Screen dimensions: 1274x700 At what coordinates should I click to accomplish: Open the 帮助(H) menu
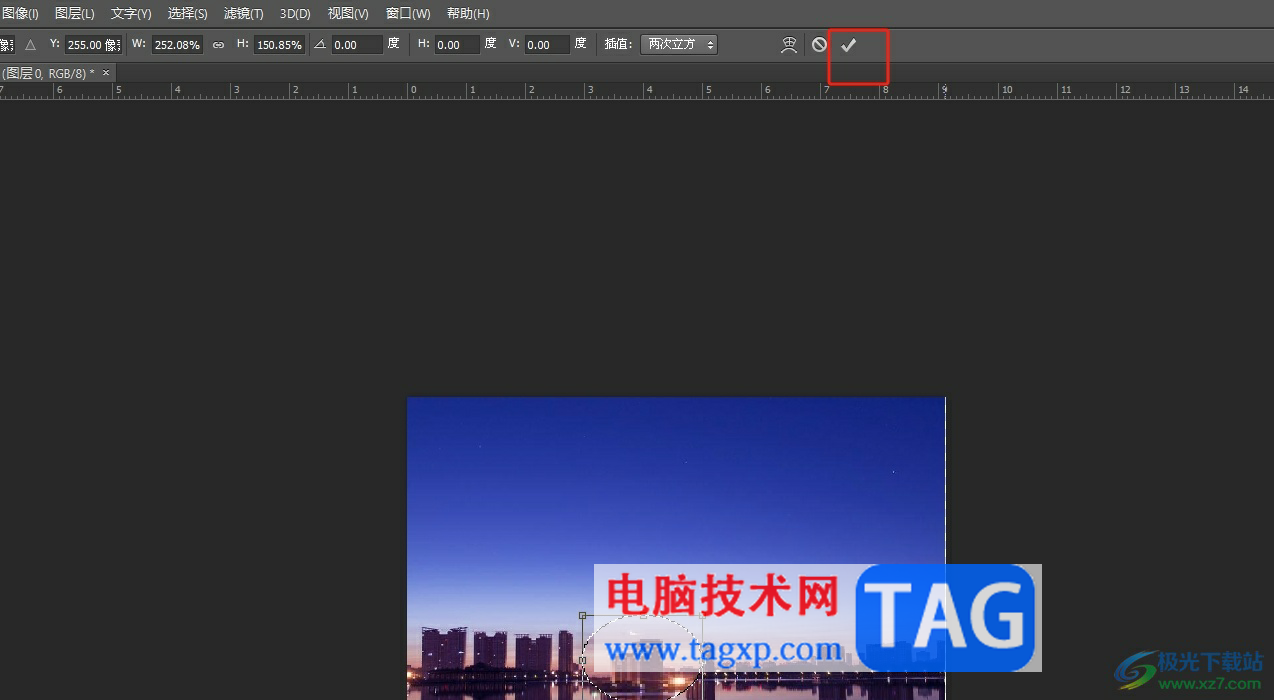click(x=468, y=14)
